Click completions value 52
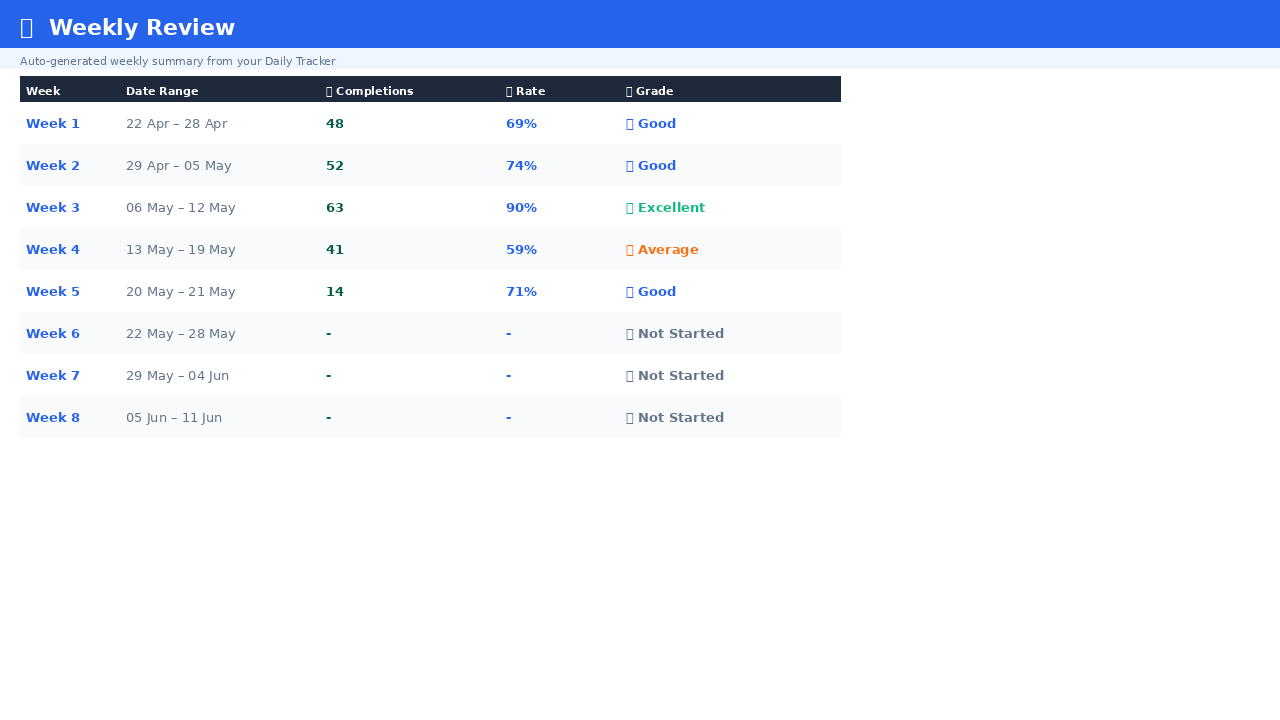Screen dimensions: 1280x720 335,166
